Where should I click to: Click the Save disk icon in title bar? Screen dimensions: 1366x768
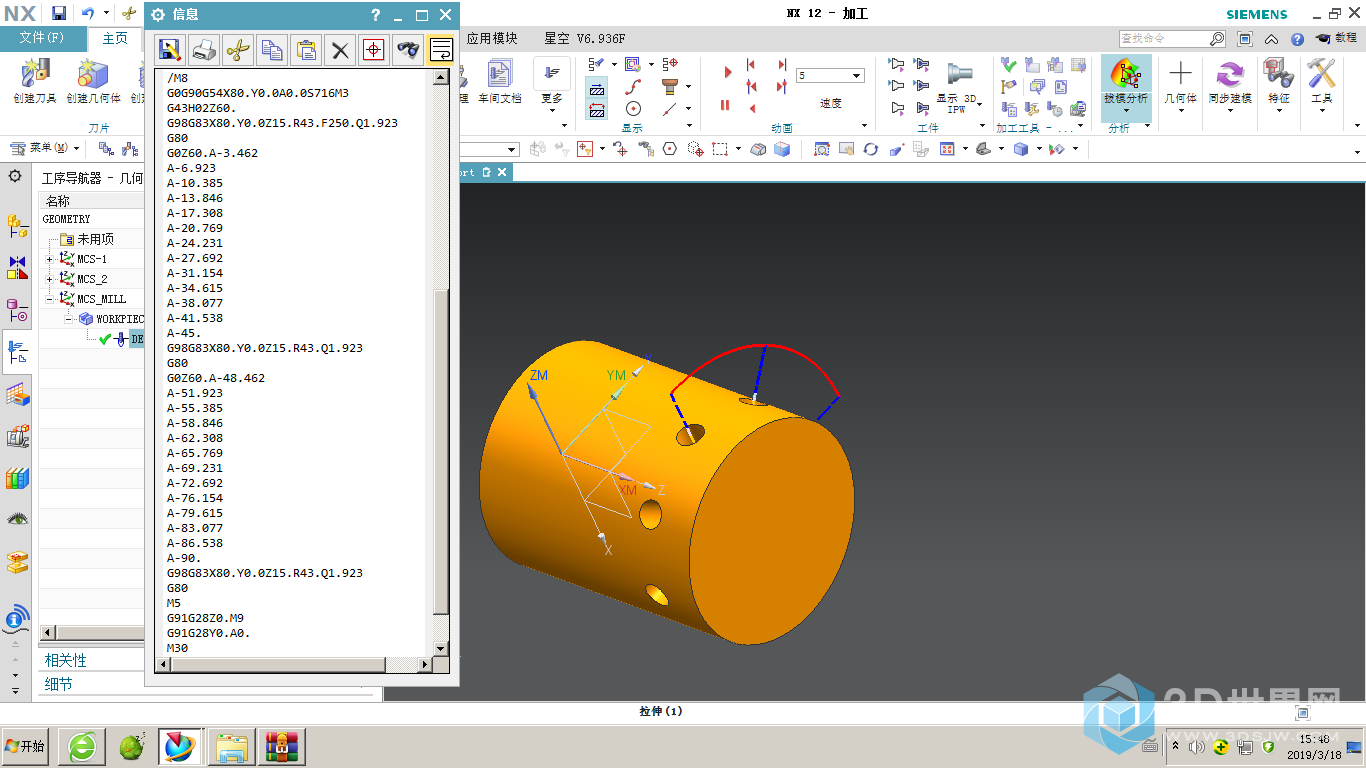(59, 13)
